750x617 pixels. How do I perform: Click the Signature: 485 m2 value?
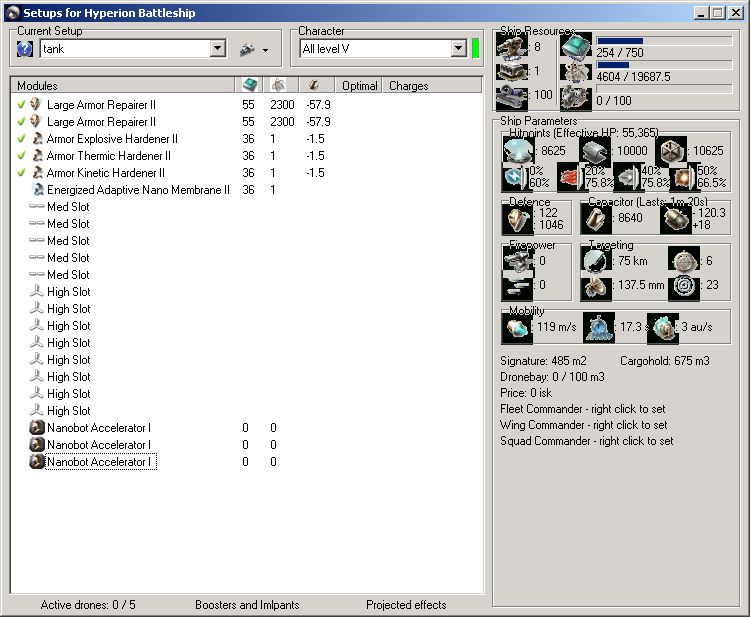[x=543, y=361]
